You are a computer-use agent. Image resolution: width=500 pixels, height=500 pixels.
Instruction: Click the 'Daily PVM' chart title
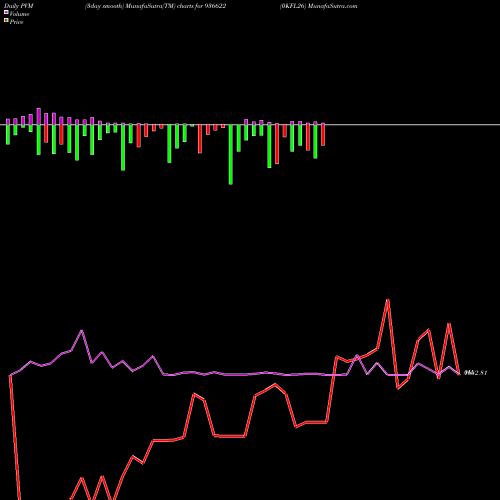[19, 6]
